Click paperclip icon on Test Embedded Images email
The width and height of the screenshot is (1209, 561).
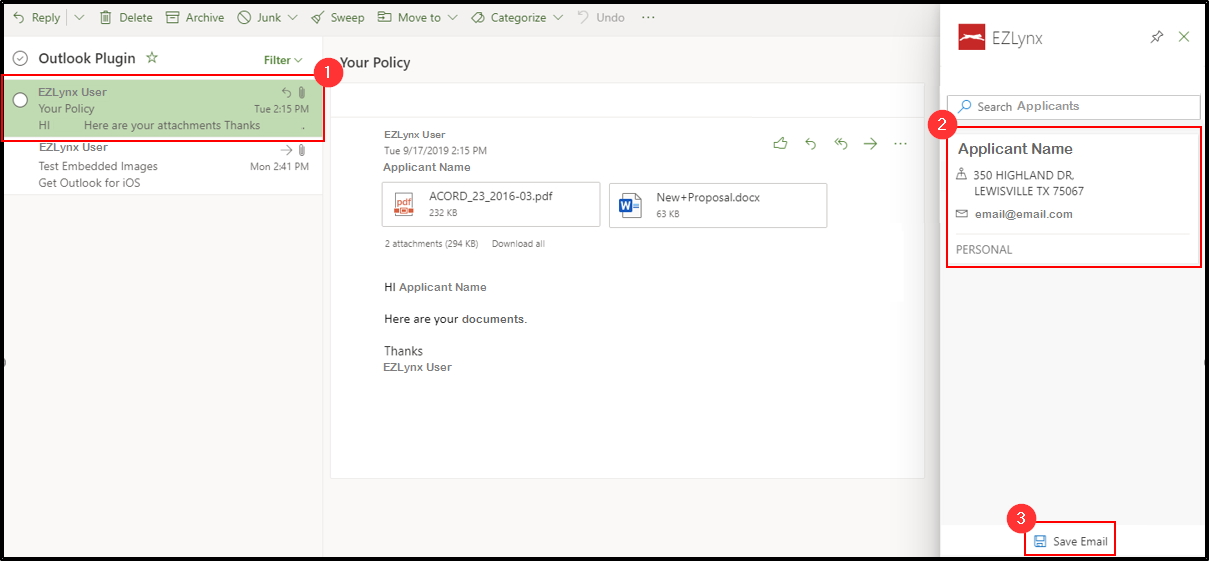pos(302,150)
